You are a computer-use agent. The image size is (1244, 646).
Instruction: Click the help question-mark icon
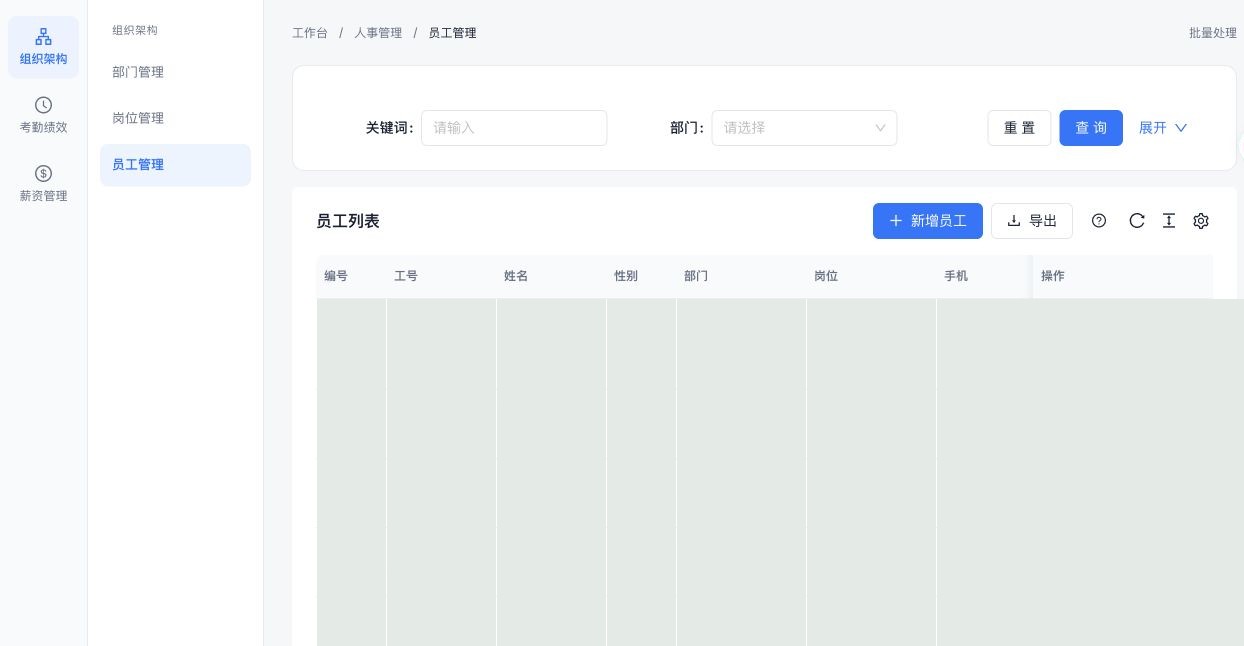click(x=1099, y=221)
